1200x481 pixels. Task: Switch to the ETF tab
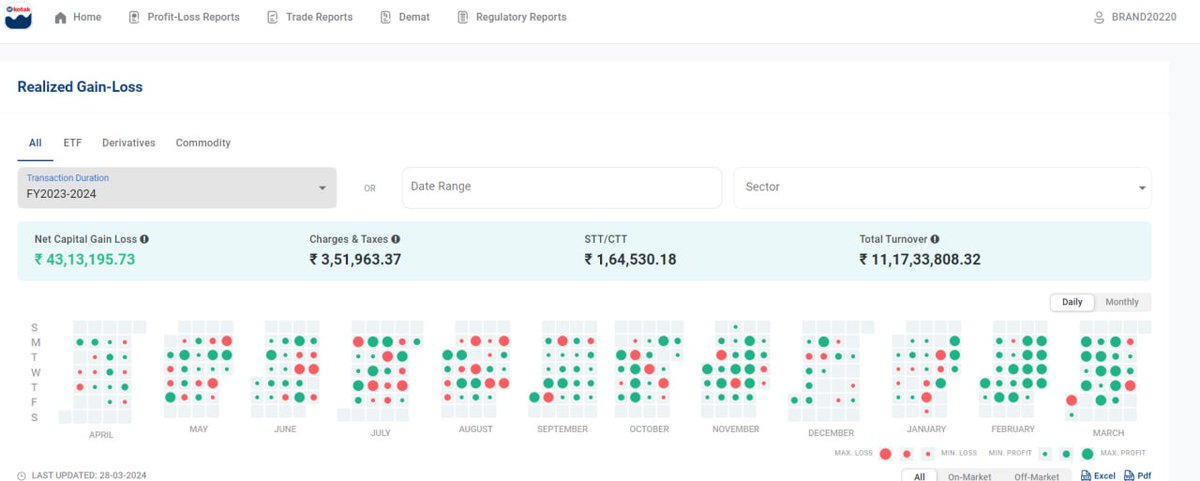(72, 143)
